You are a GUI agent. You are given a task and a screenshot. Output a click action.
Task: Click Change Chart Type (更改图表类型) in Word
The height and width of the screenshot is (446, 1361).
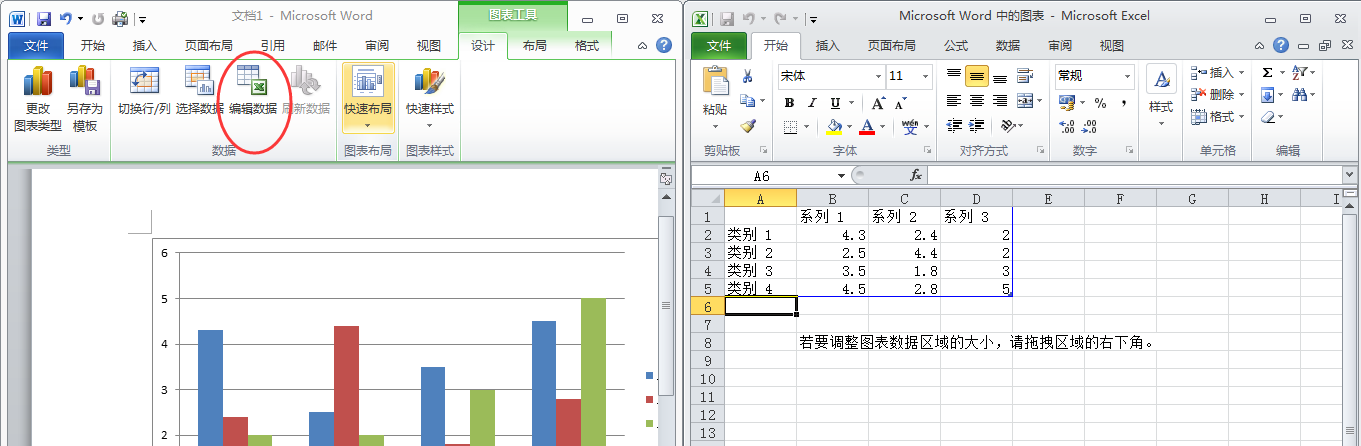point(38,99)
